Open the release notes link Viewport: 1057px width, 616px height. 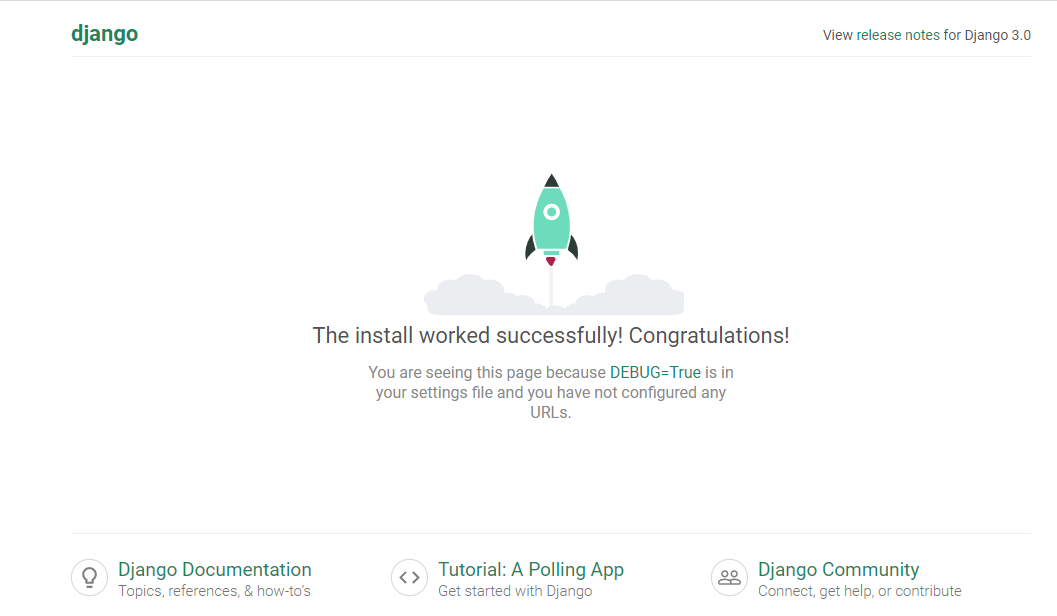click(898, 35)
